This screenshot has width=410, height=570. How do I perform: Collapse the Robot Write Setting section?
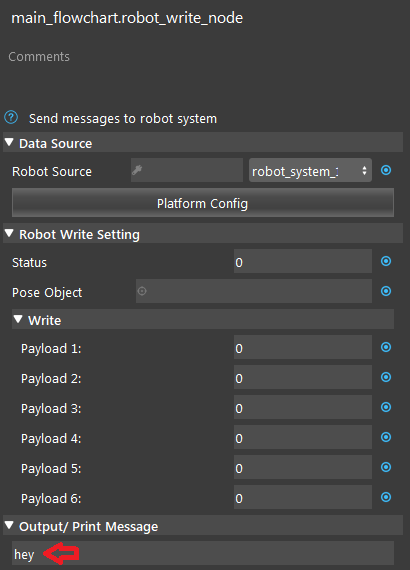9,233
